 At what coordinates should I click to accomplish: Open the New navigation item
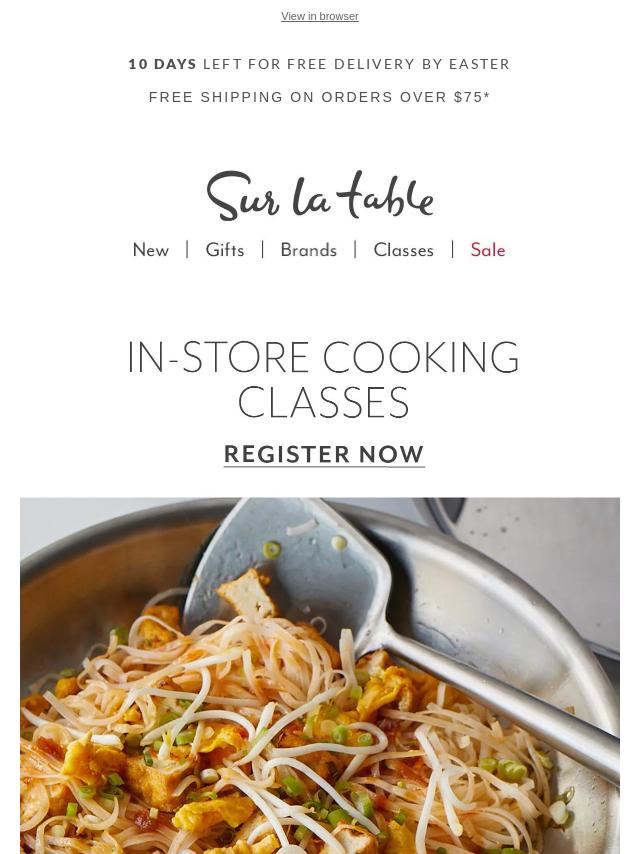[x=151, y=250]
